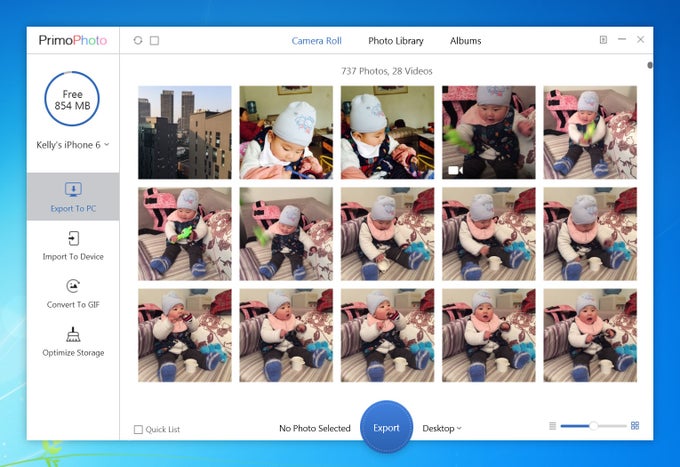Switch to grid view icon beside slider

pos(635,425)
